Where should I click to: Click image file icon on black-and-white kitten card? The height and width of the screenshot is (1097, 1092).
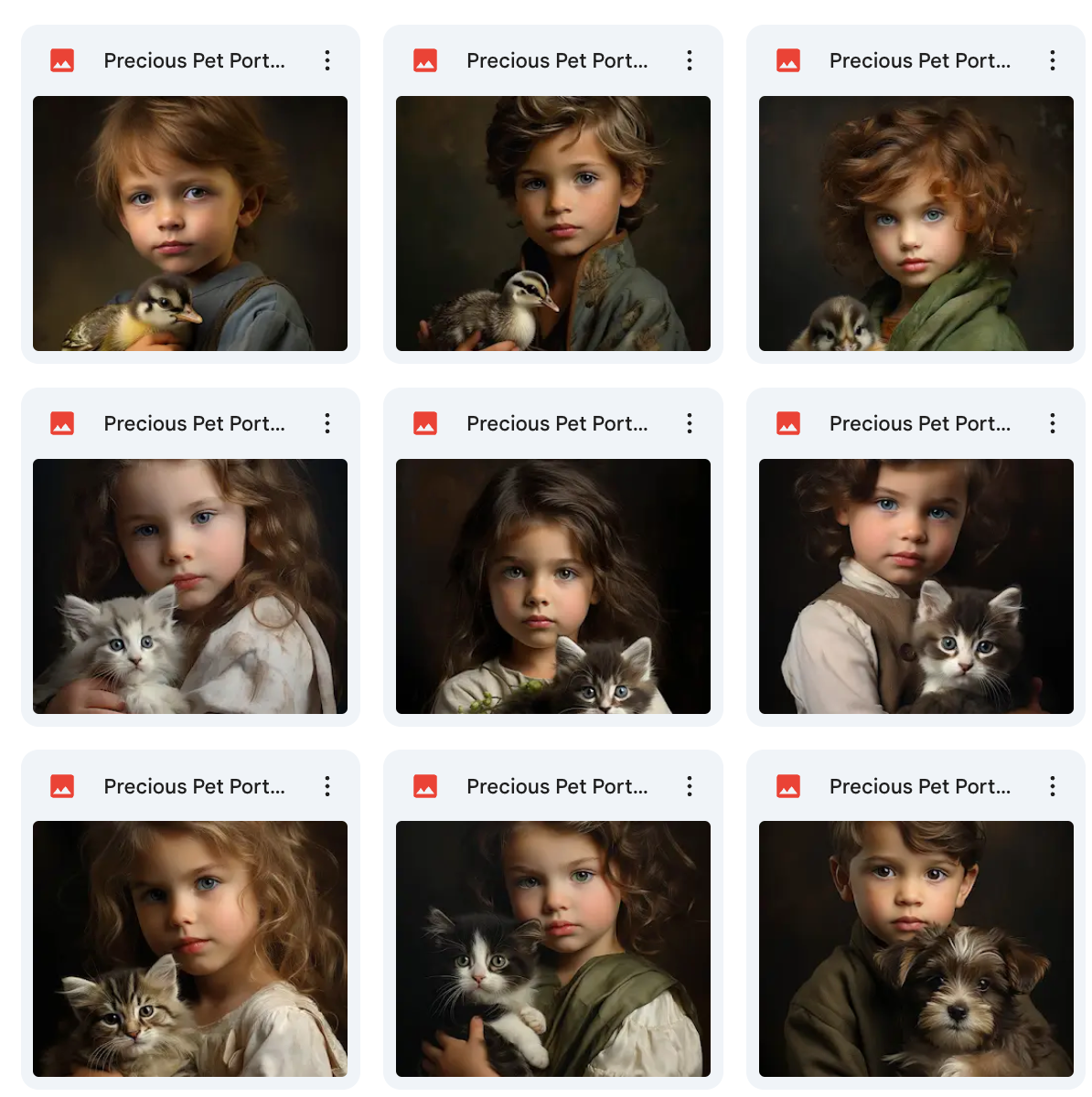click(x=425, y=786)
